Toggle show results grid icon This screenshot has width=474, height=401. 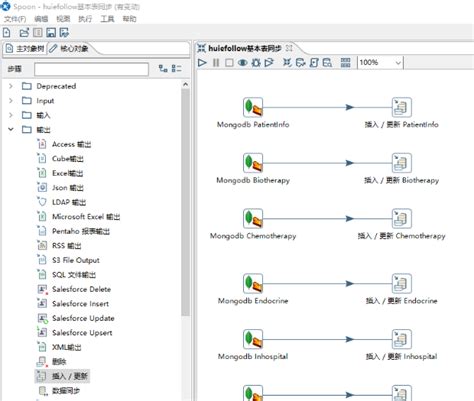coord(346,63)
